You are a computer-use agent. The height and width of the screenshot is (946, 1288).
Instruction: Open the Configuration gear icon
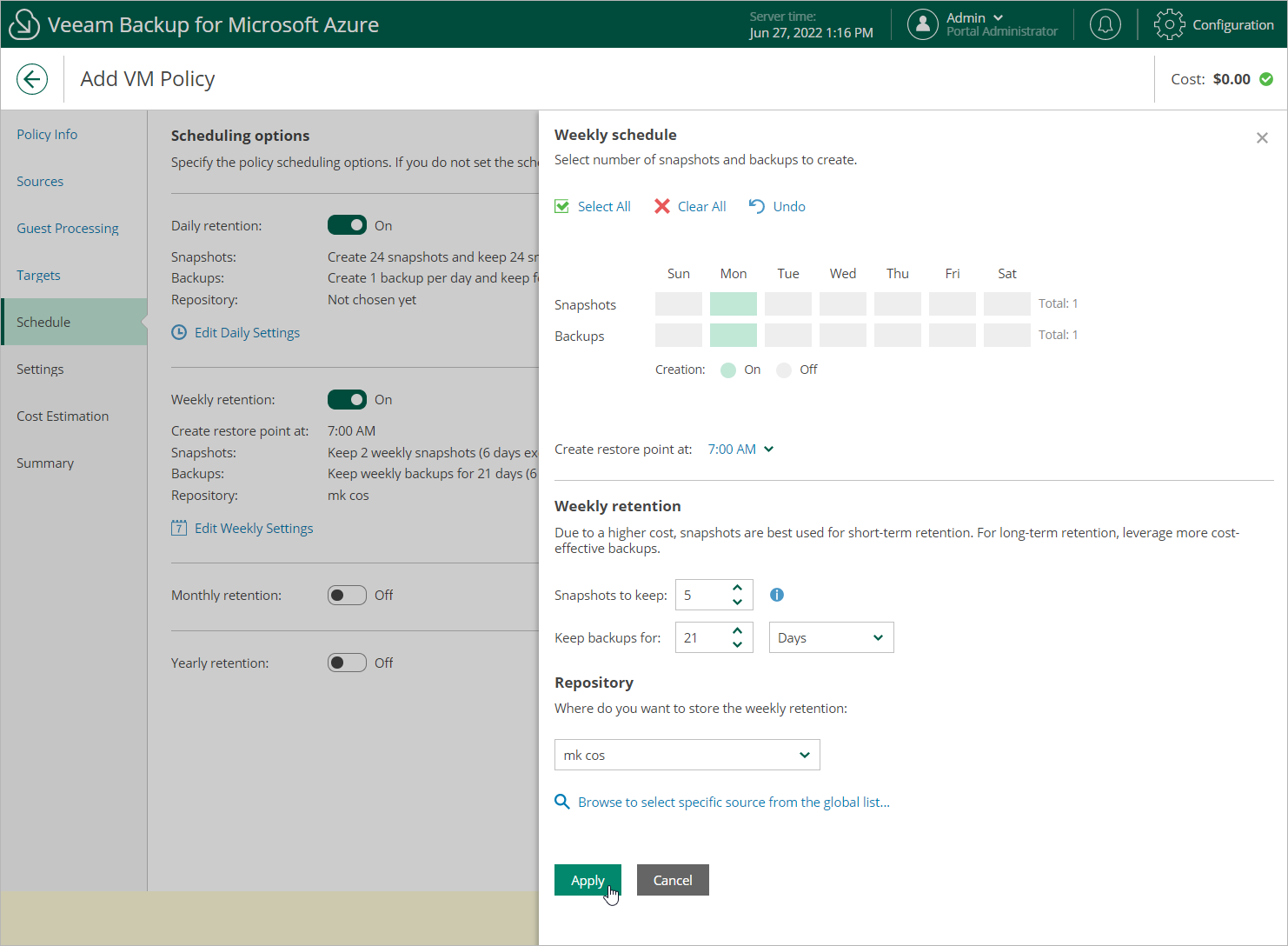pos(1169,24)
